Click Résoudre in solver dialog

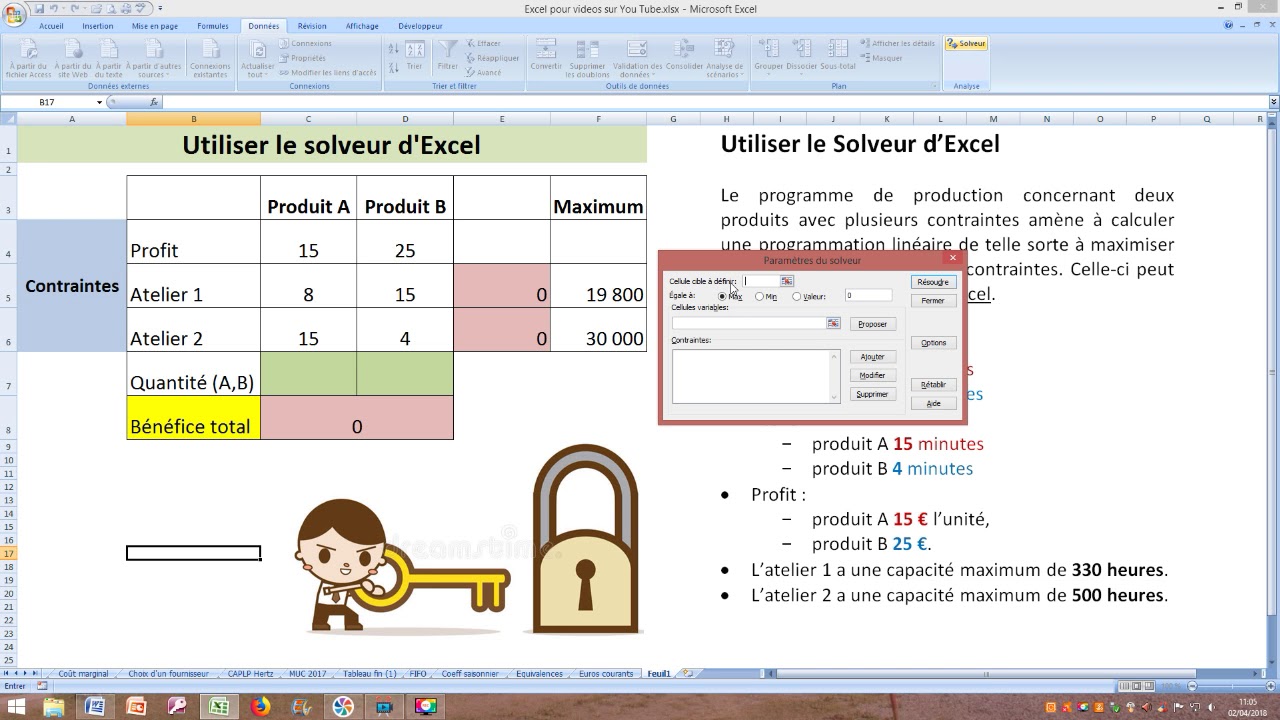click(933, 282)
